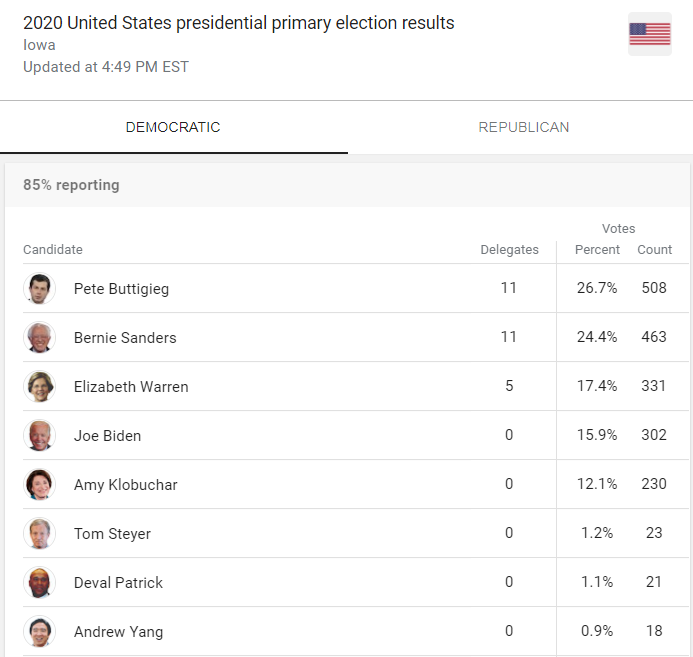Open the Bernie Sanders name link
Viewport: 693px width, 657px height.
[125, 338]
